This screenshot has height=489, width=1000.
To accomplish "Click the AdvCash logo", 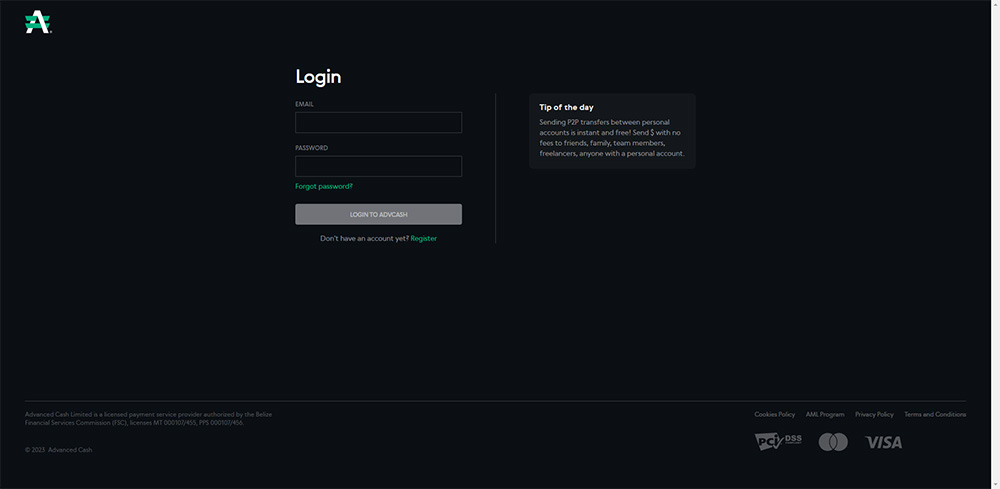I will coord(37,22).
